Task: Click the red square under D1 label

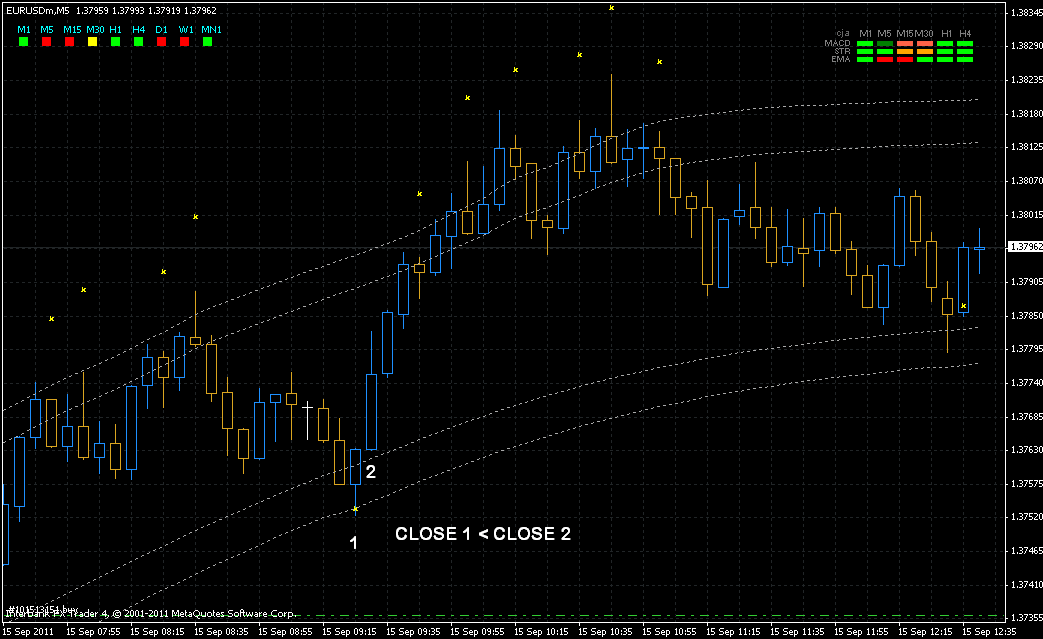Action: pos(162,42)
